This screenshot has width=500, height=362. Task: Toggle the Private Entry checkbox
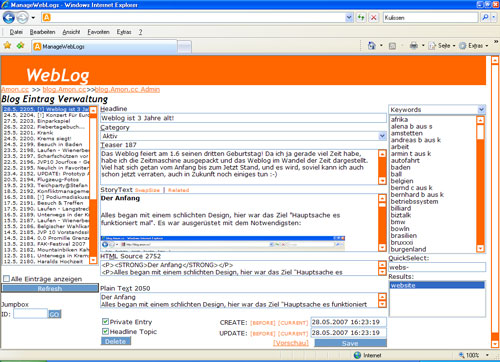coord(105,322)
